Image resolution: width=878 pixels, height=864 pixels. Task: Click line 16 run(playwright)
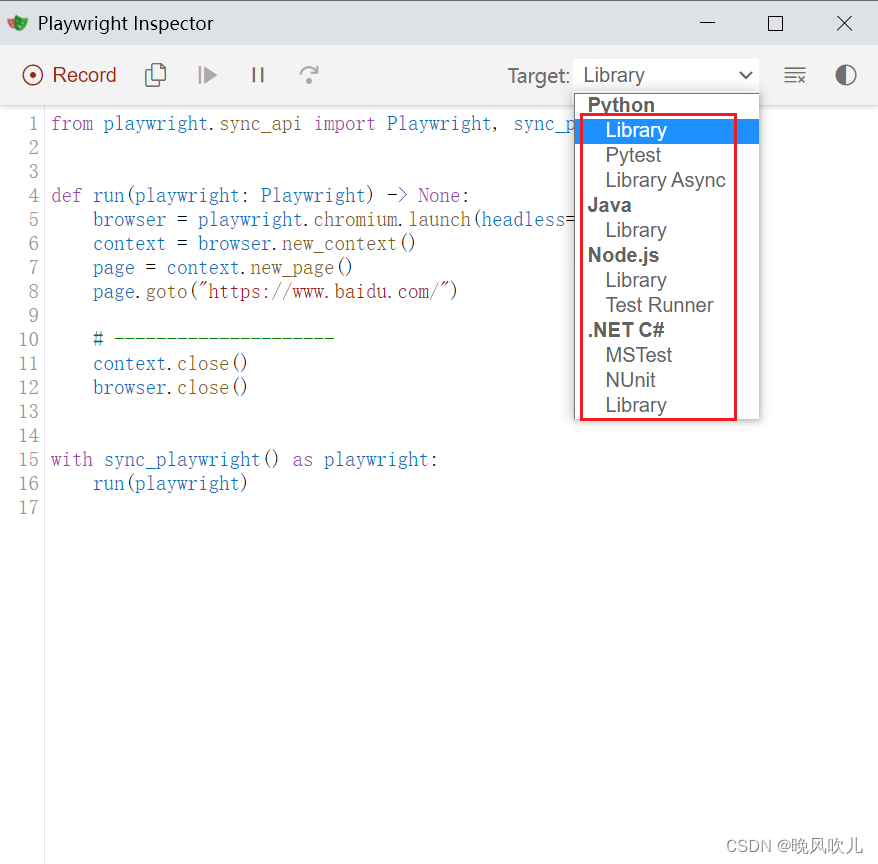[x=170, y=483]
